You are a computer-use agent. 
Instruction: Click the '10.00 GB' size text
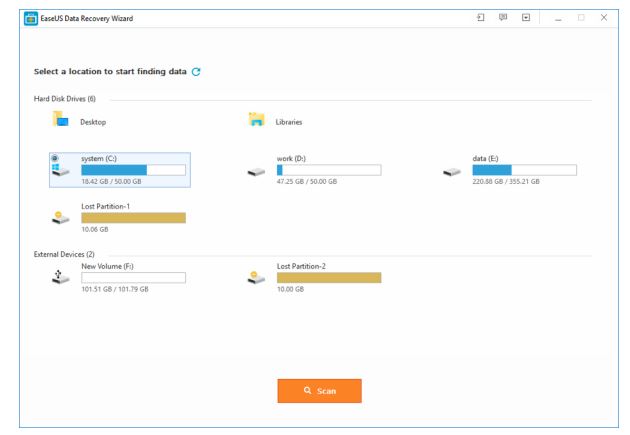[x=290, y=289]
